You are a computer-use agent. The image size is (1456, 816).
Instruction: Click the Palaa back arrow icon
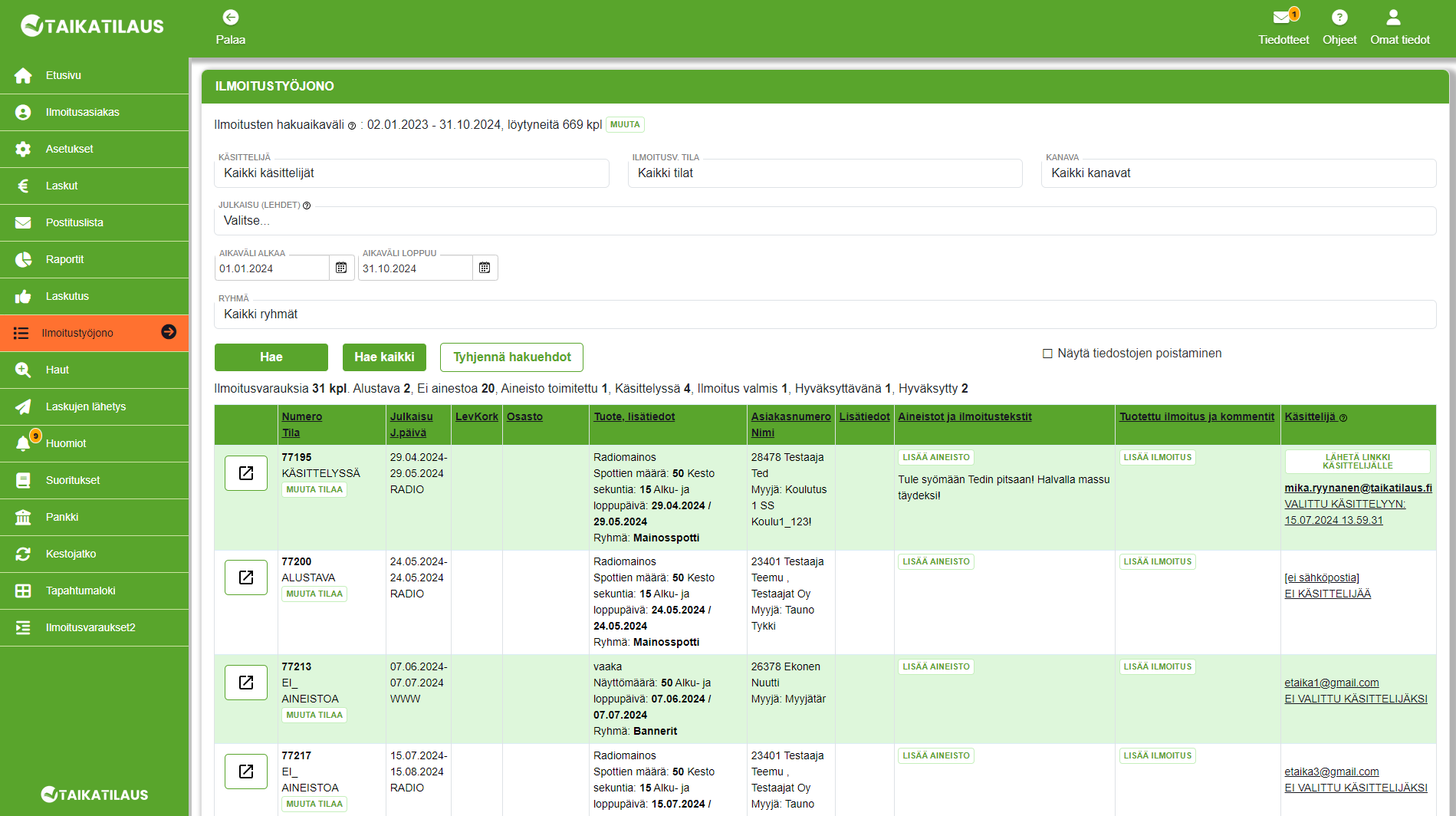coord(231,17)
